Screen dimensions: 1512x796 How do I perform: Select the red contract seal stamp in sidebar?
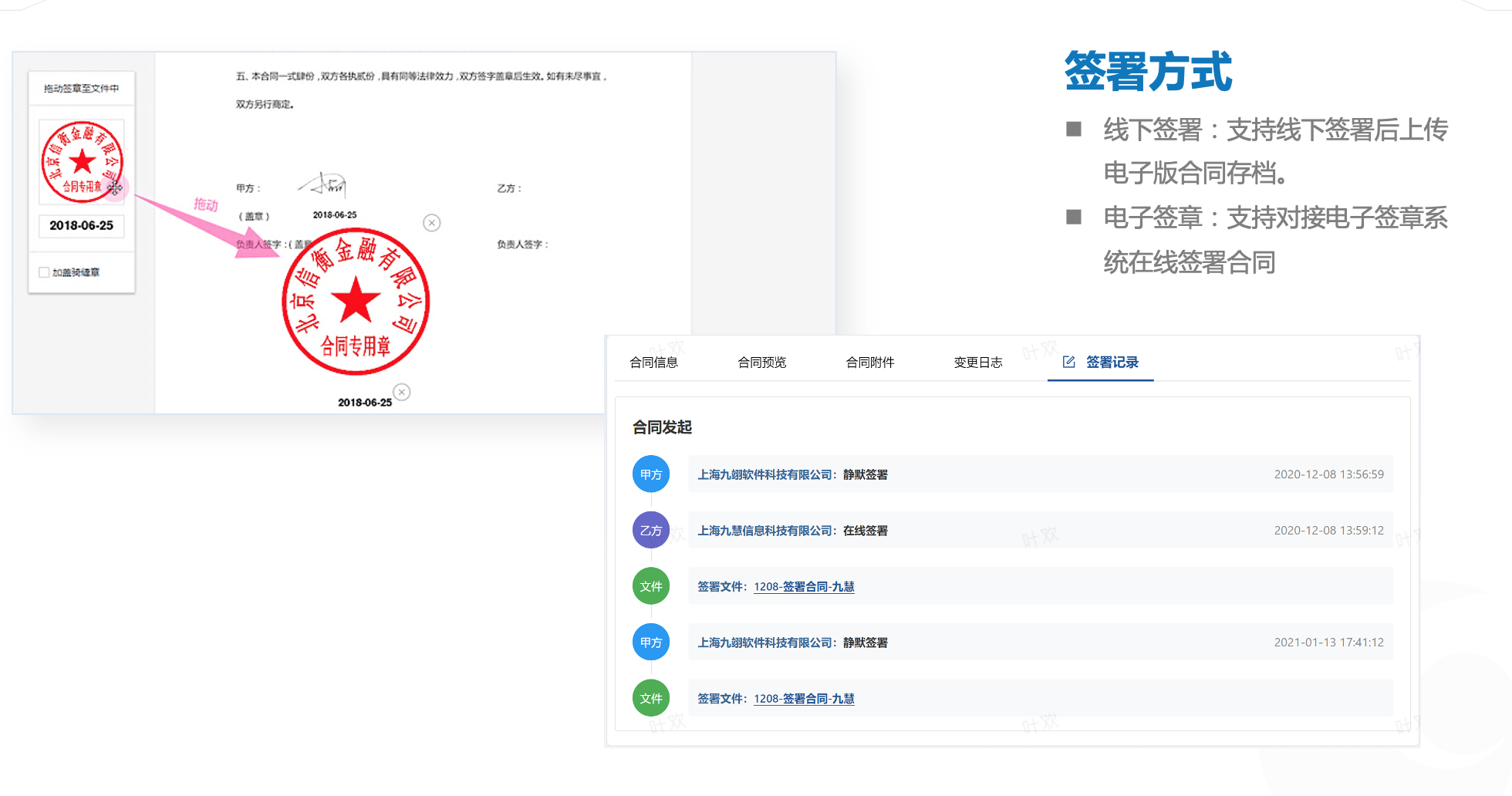coord(82,161)
